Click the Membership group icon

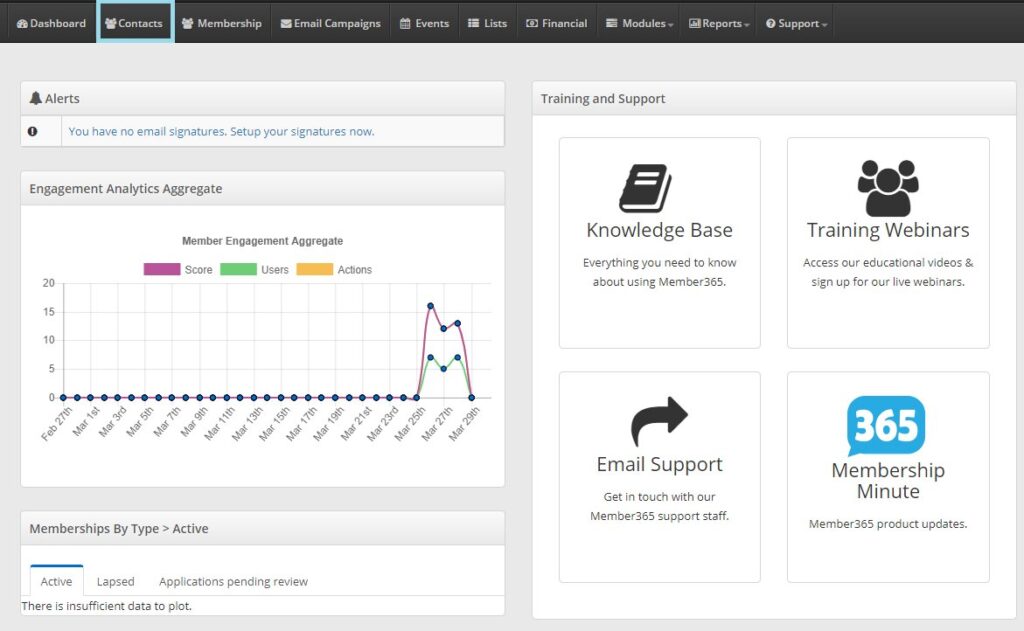click(187, 24)
